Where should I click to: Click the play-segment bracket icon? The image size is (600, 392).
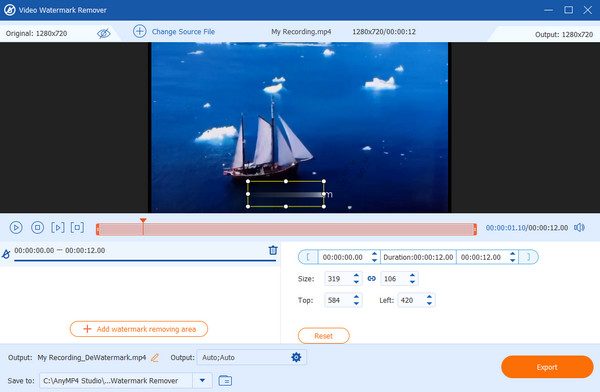[58, 228]
